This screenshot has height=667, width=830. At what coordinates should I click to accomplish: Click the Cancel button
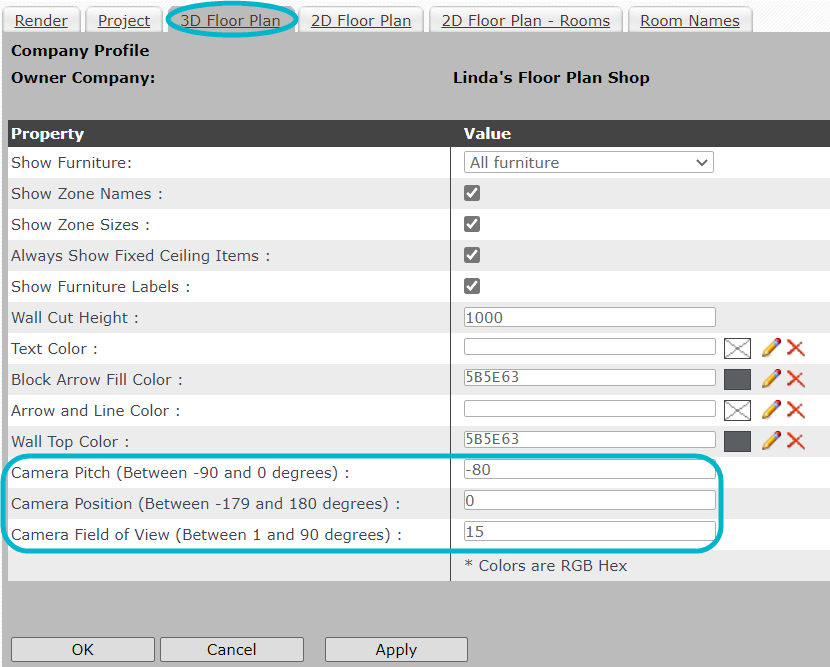(x=232, y=650)
